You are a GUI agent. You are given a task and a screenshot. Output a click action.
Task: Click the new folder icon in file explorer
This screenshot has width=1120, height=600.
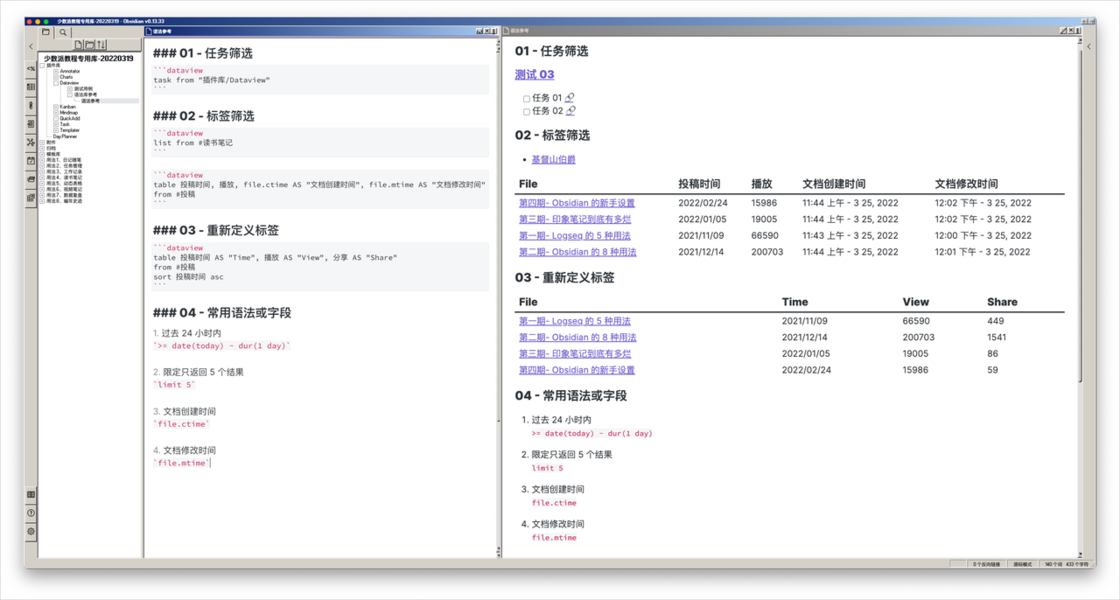point(90,45)
